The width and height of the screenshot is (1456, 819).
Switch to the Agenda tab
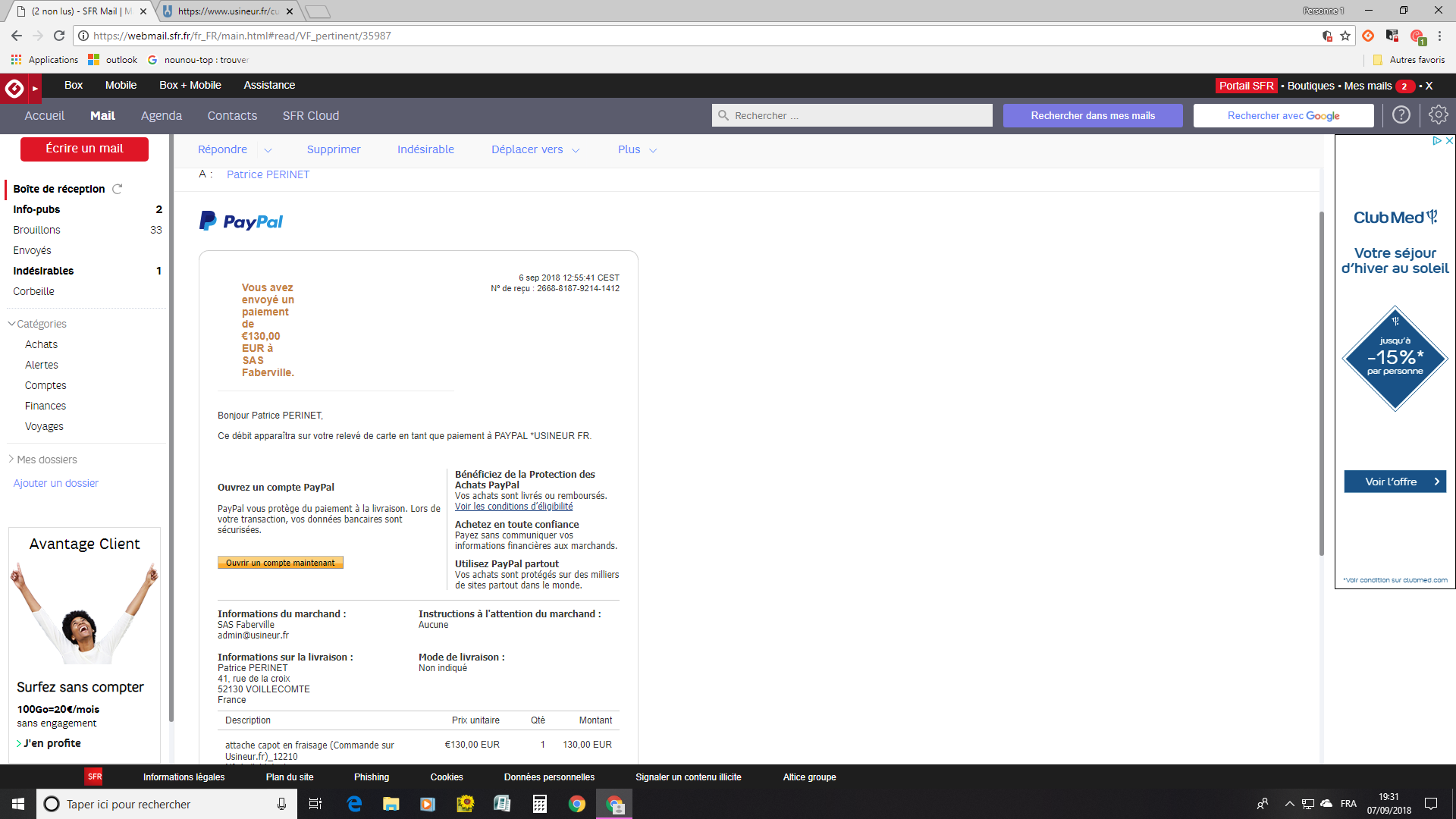click(x=162, y=115)
